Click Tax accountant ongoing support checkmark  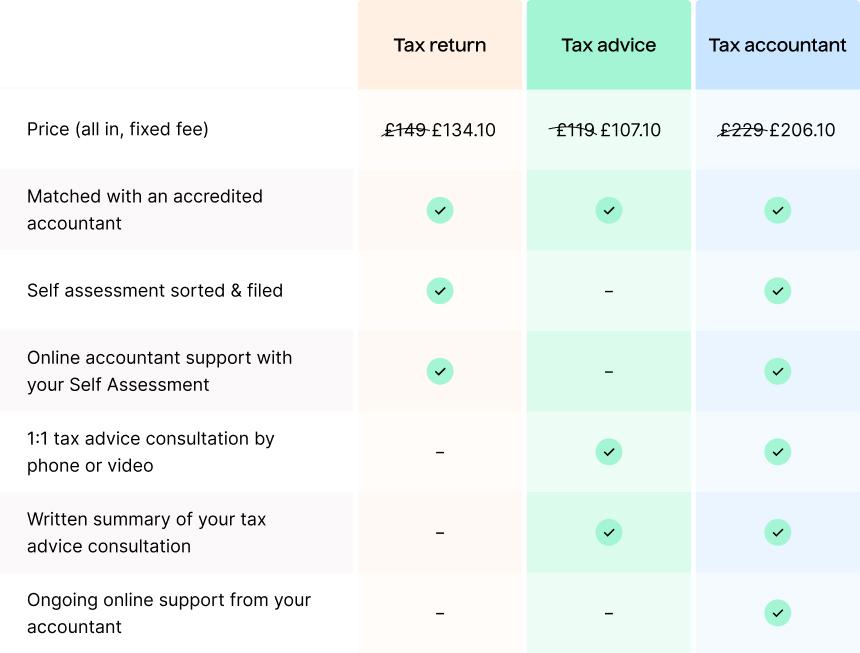[778, 613]
